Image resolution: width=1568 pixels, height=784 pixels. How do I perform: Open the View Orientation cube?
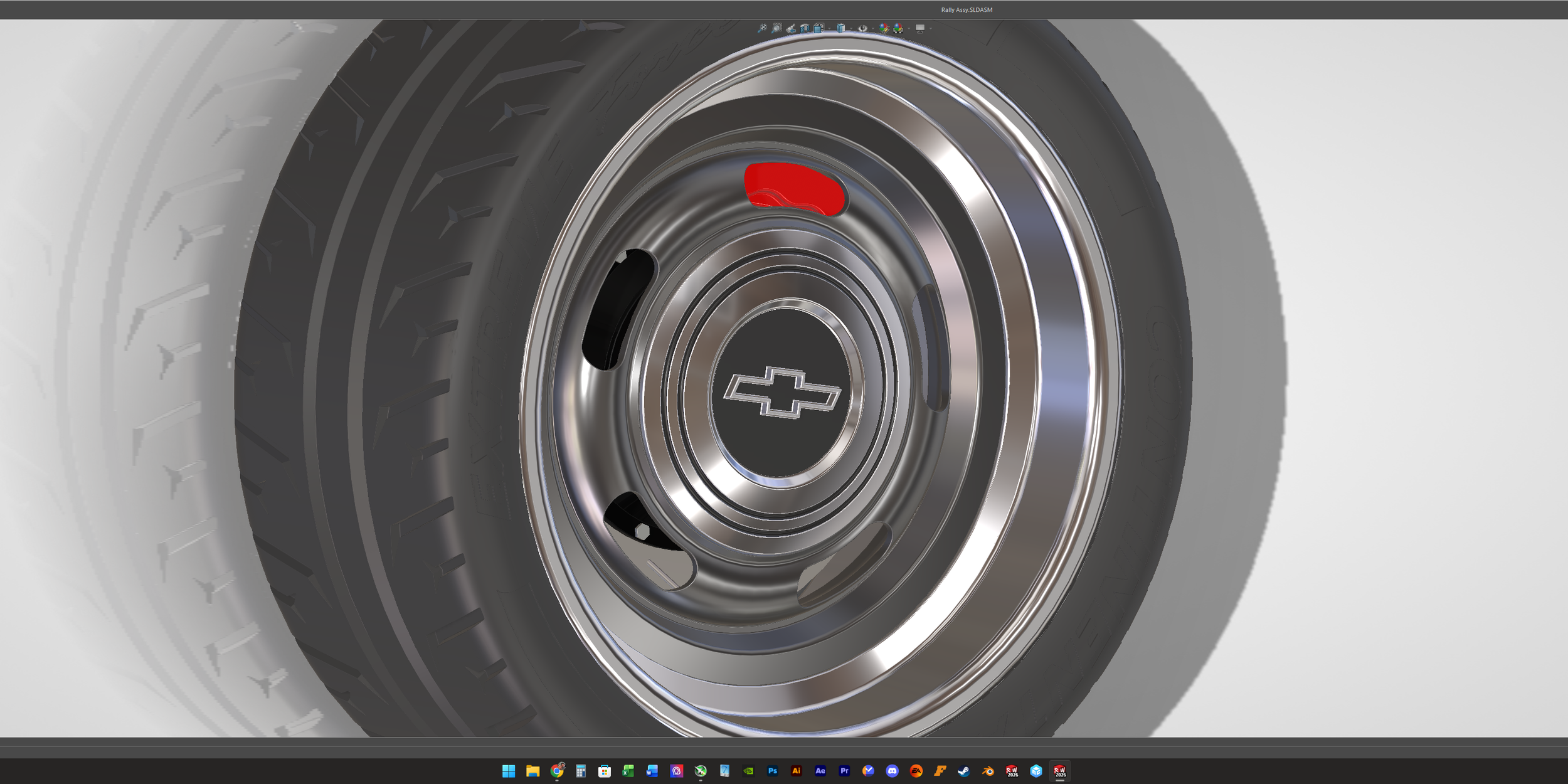819,28
